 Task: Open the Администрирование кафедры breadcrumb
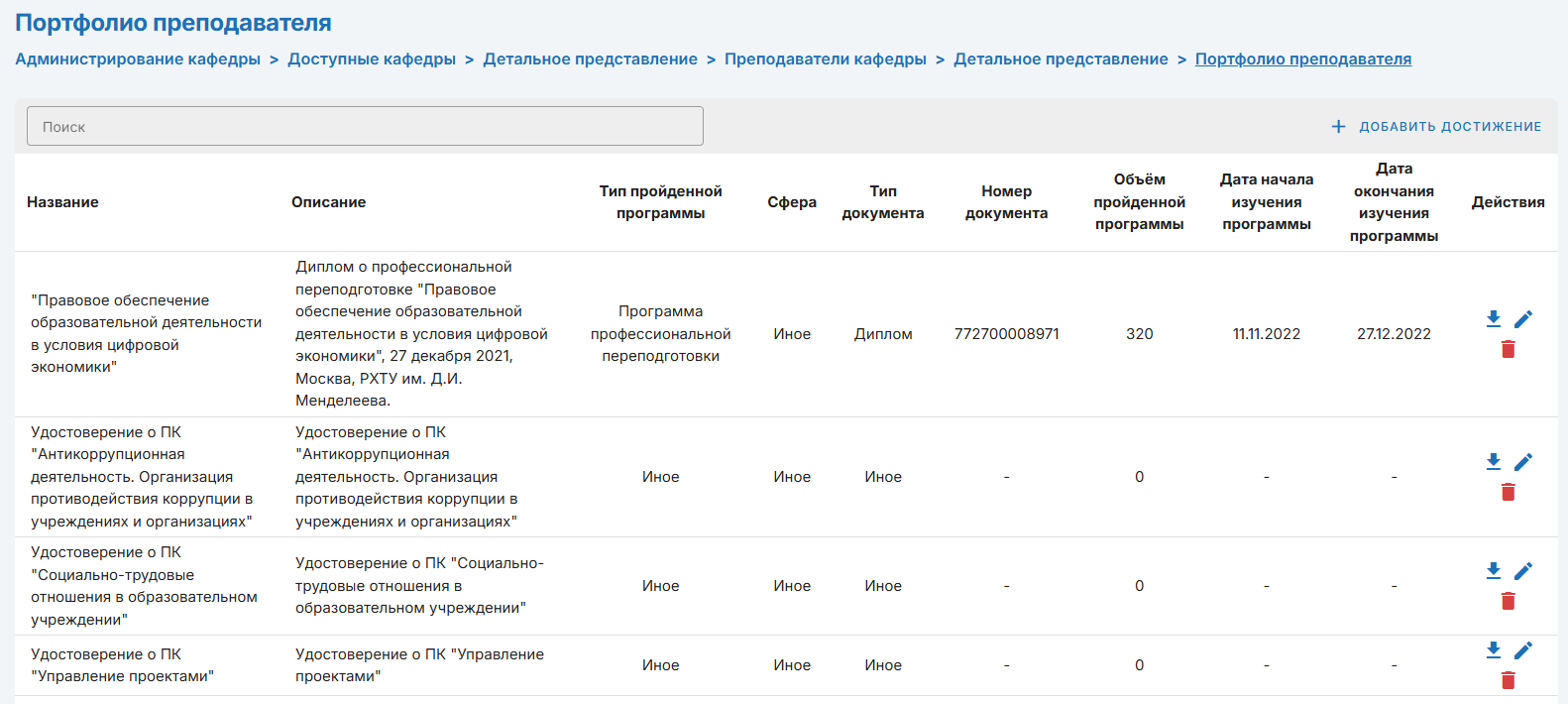point(138,59)
